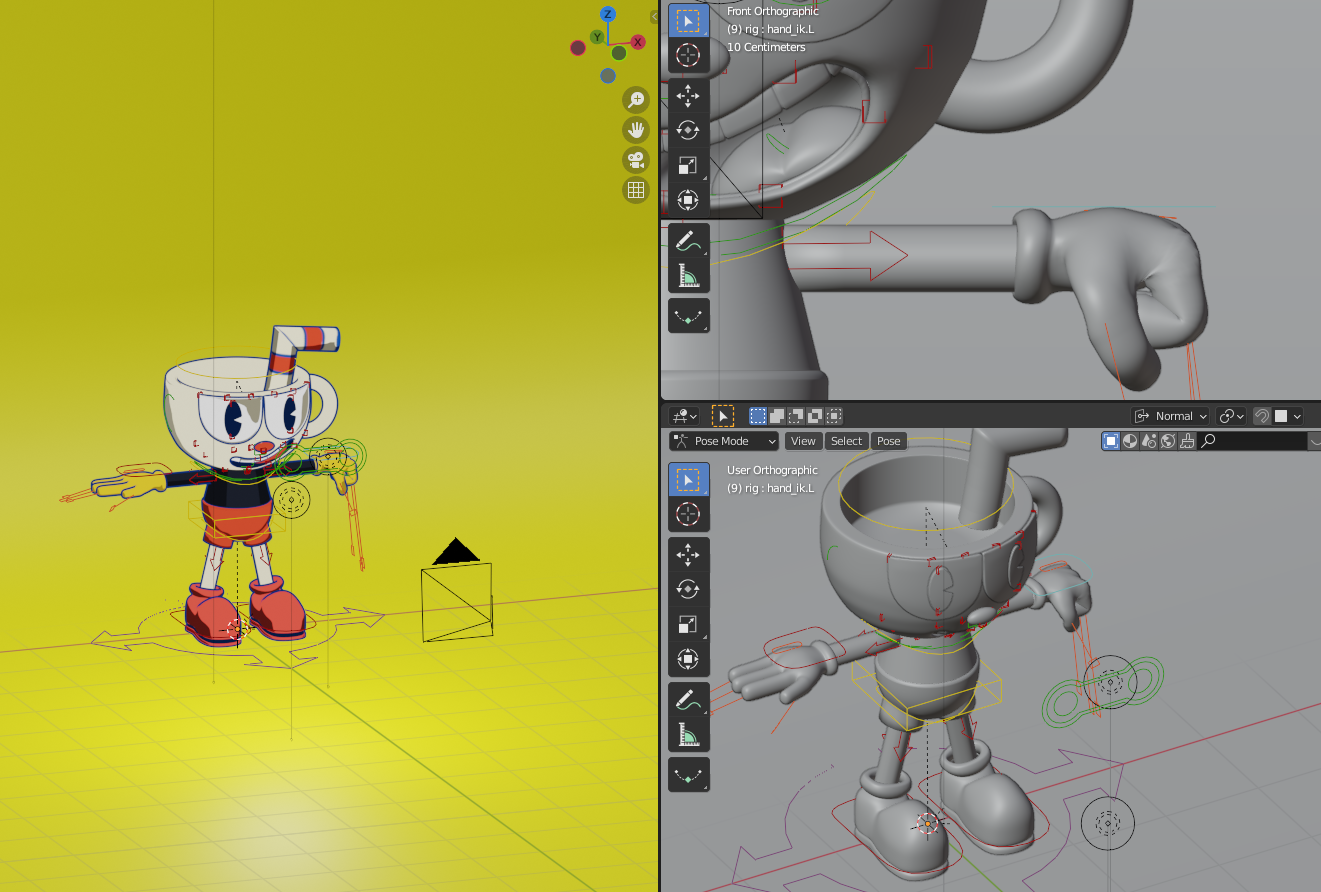Select Annotate pencil in User Orthographic toolbar
The height and width of the screenshot is (892, 1321).
point(688,699)
